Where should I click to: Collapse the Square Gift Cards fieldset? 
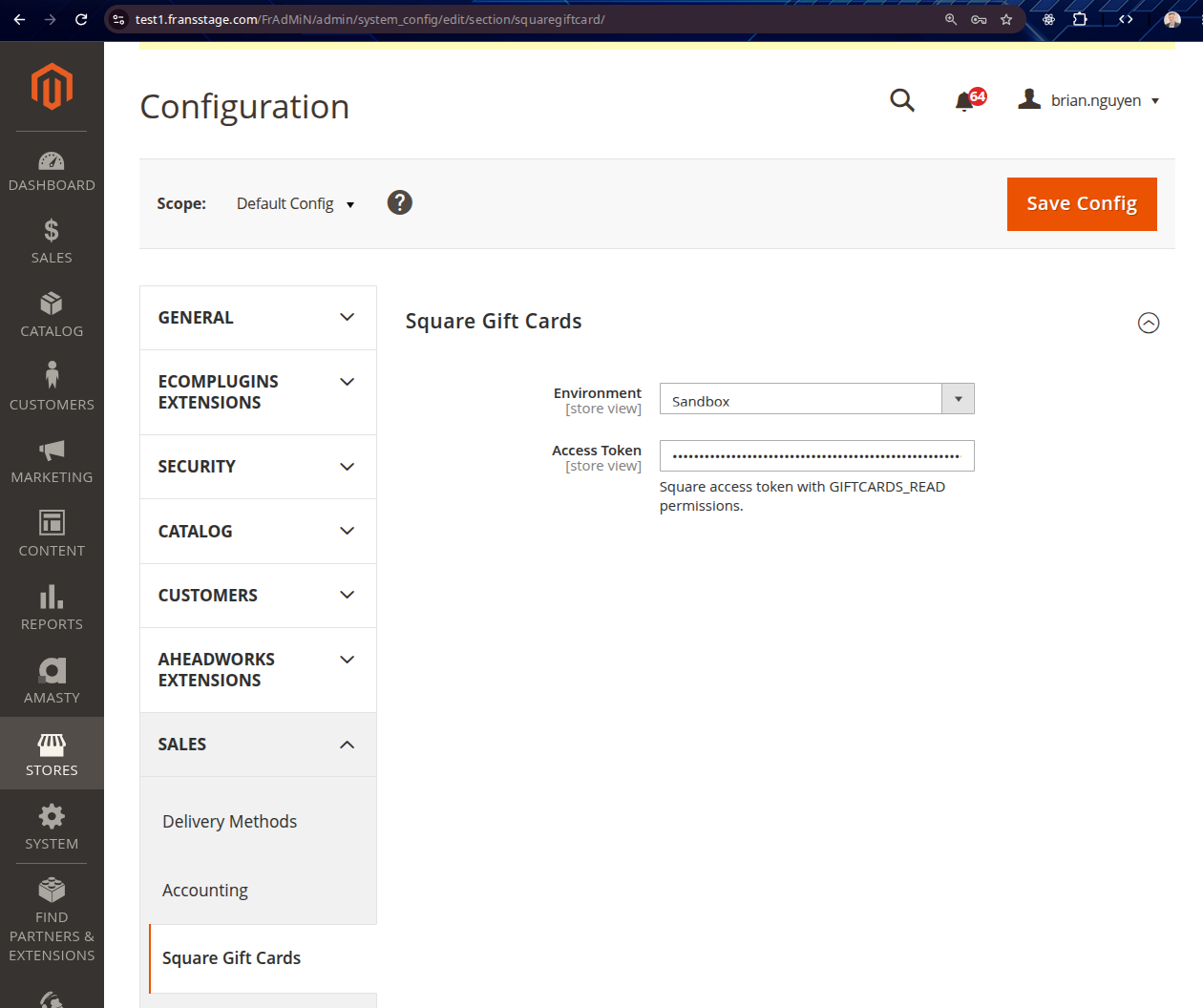[x=1149, y=323]
